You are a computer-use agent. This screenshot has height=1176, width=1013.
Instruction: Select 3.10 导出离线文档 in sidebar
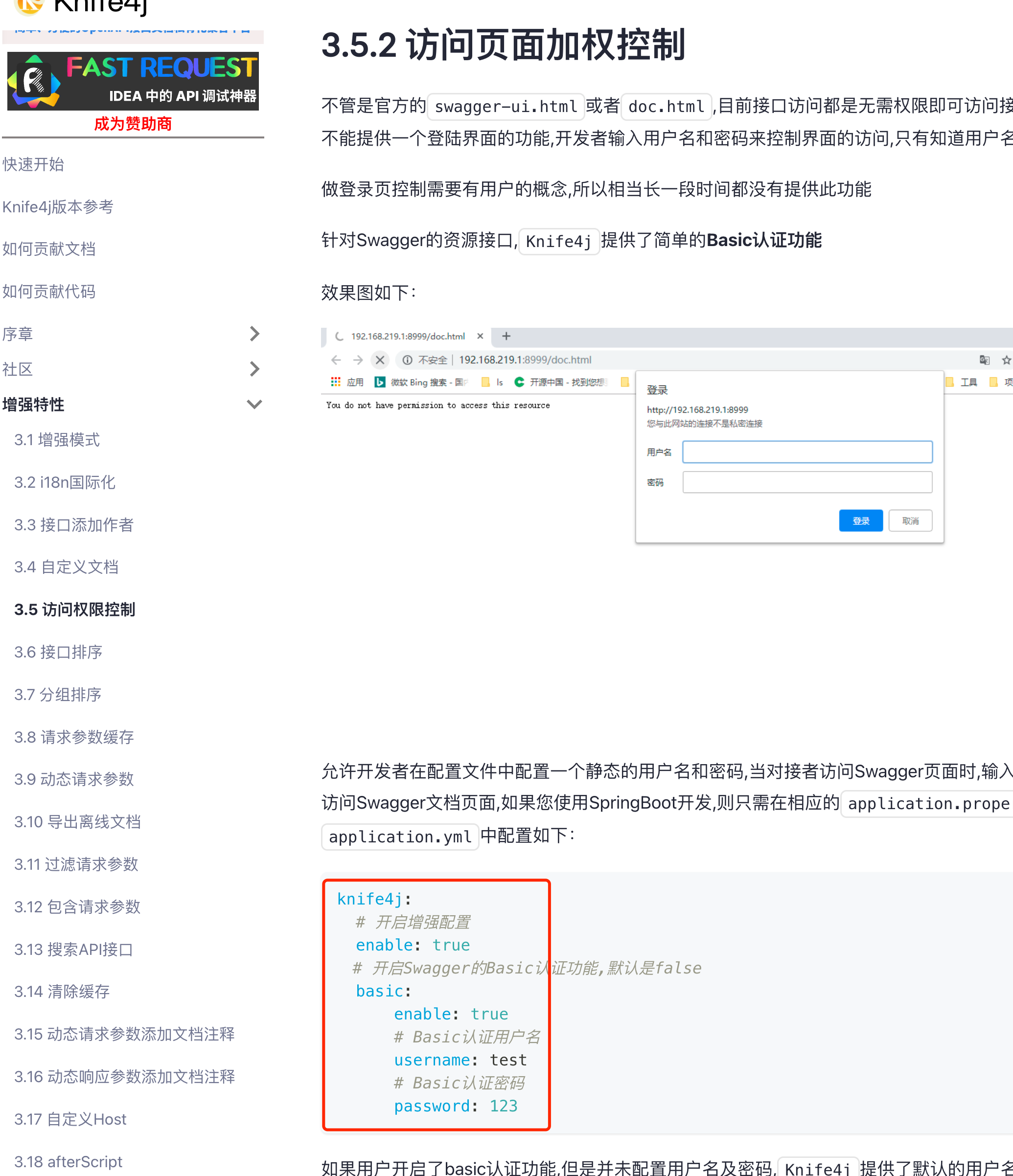pyautogui.click(x=77, y=822)
